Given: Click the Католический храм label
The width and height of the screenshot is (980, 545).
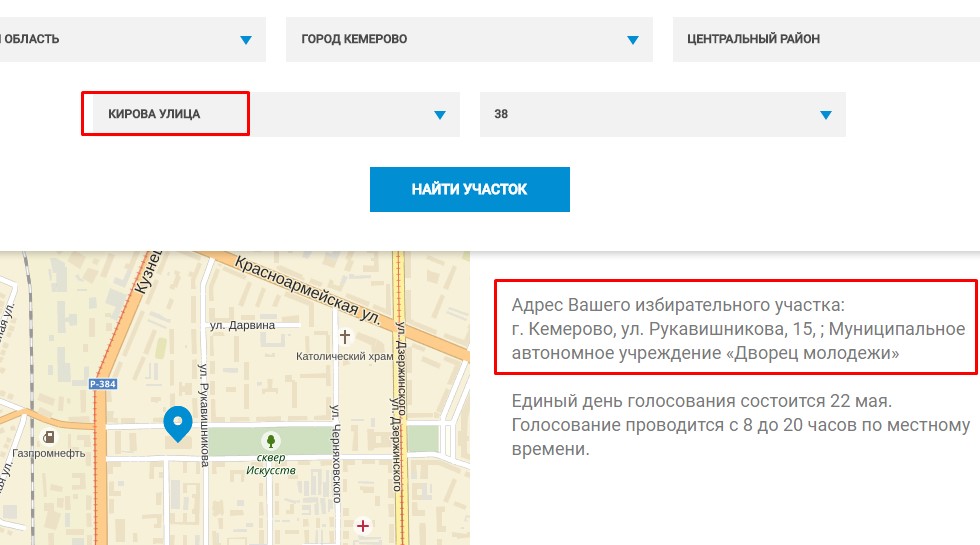Looking at the screenshot, I should coord(344,356).
